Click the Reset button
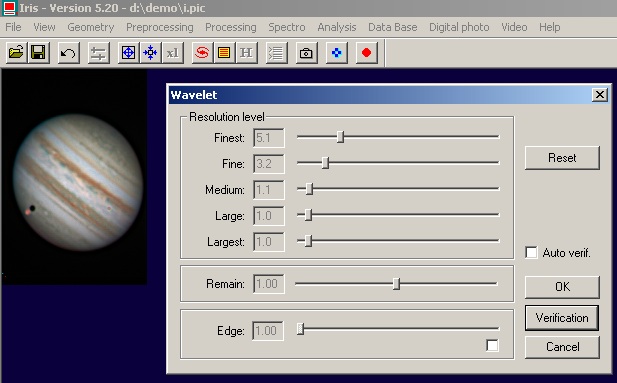Screen dimensions: 617x383 (x=562, y=158)
